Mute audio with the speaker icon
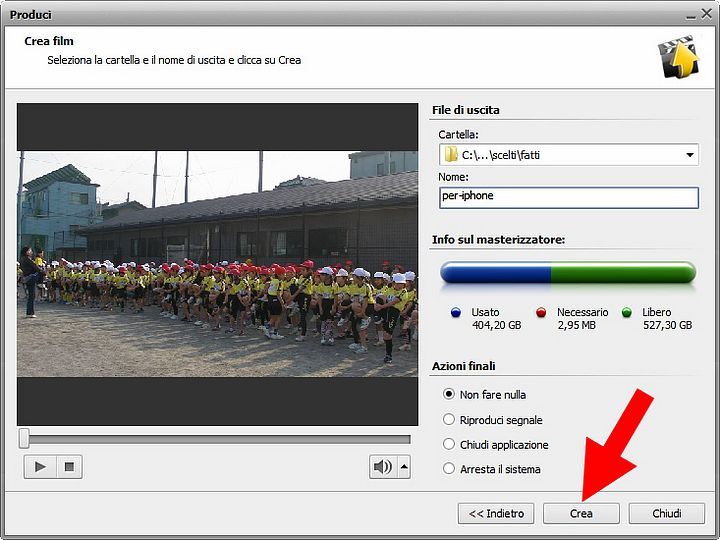This screenshot has height=540, width=720. [383, 467]
